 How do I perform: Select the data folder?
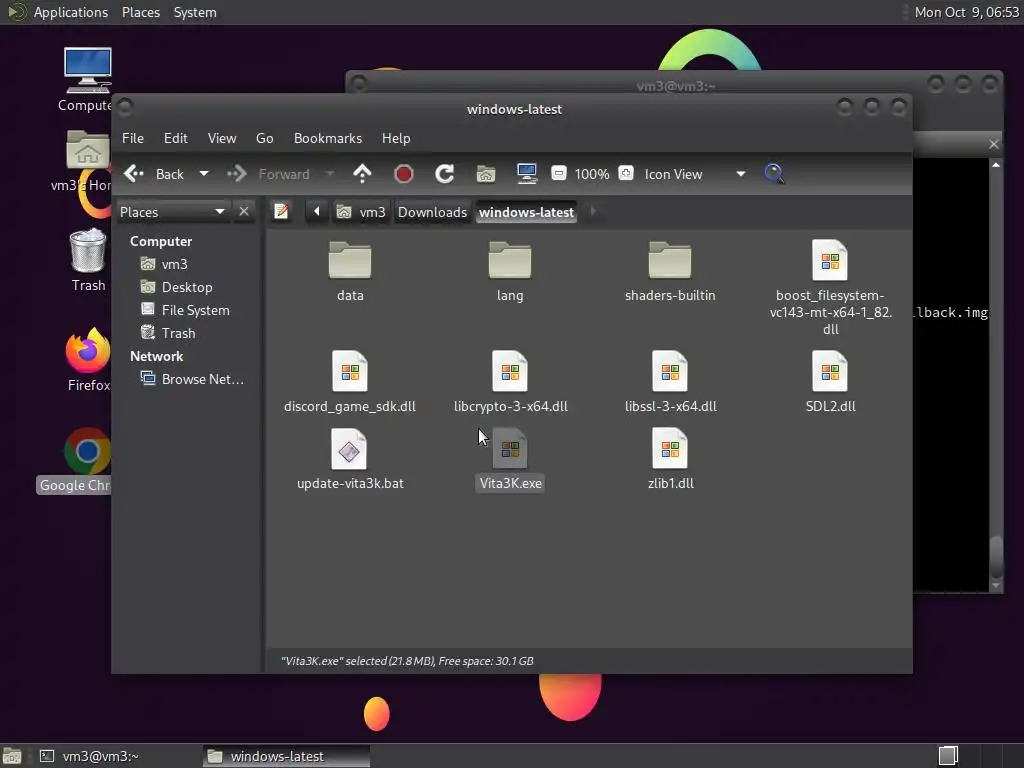(350, 270)
